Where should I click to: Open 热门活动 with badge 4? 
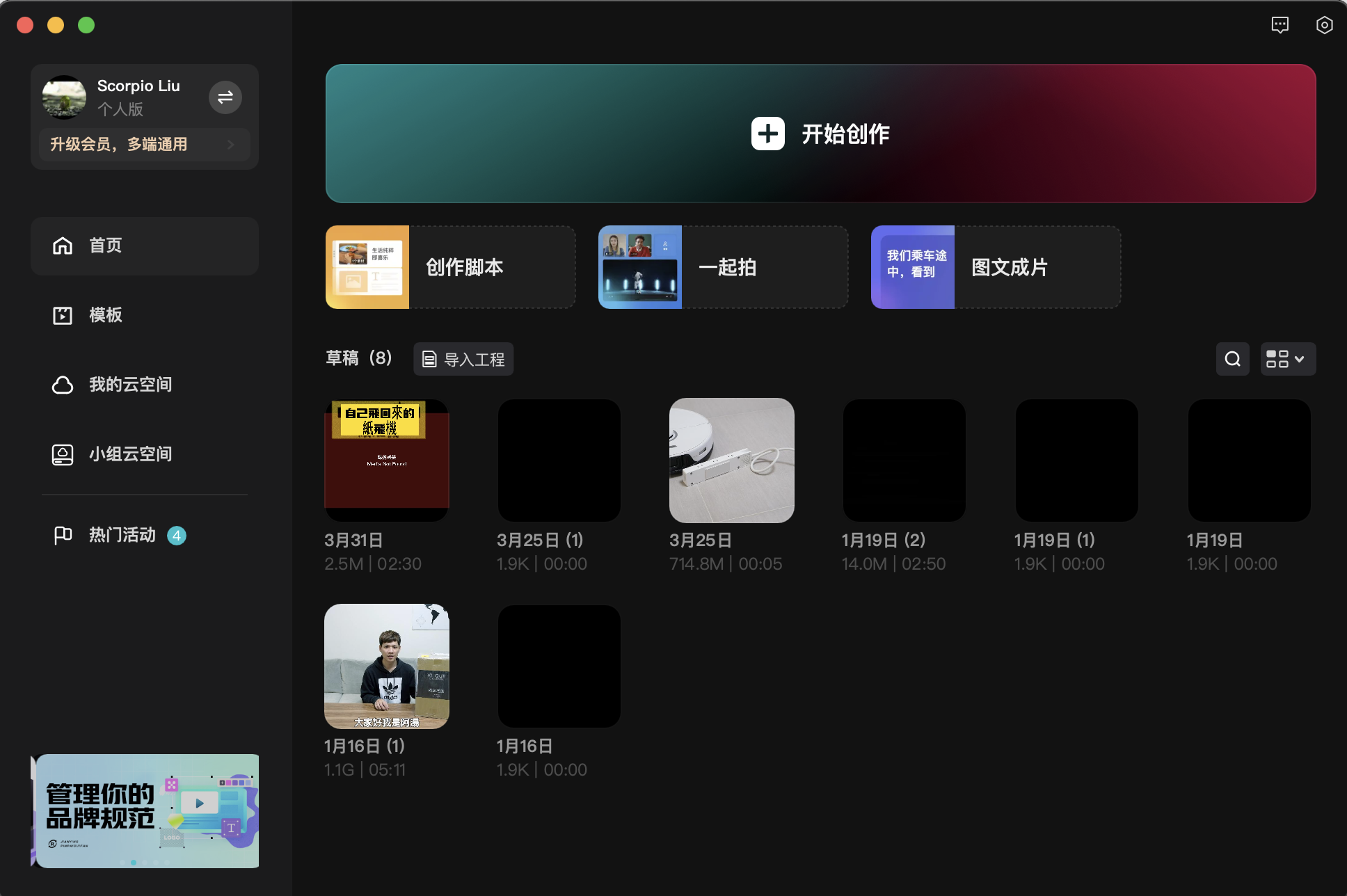pos(121,535)
